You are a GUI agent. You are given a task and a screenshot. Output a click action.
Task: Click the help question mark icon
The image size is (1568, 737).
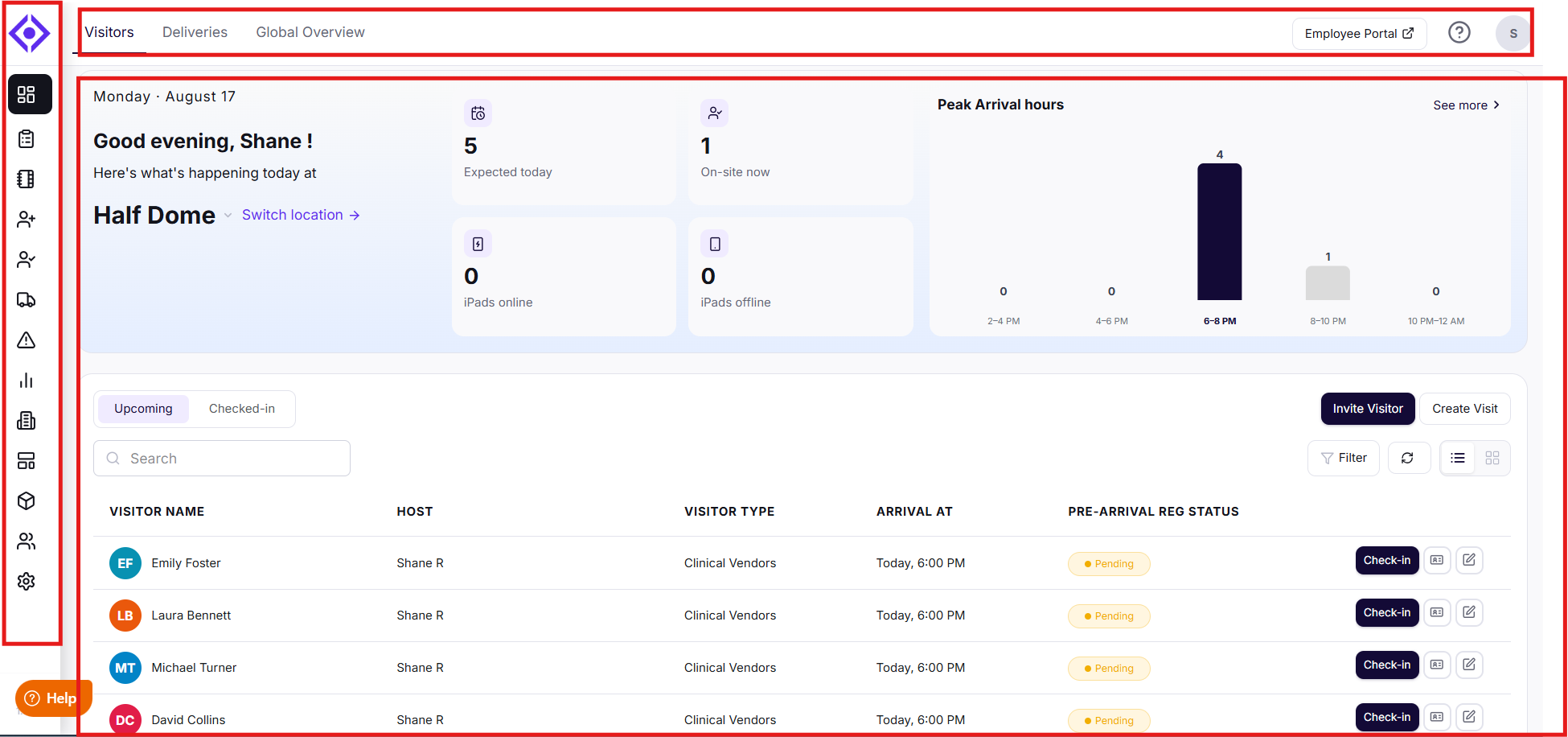point(1459,33)
